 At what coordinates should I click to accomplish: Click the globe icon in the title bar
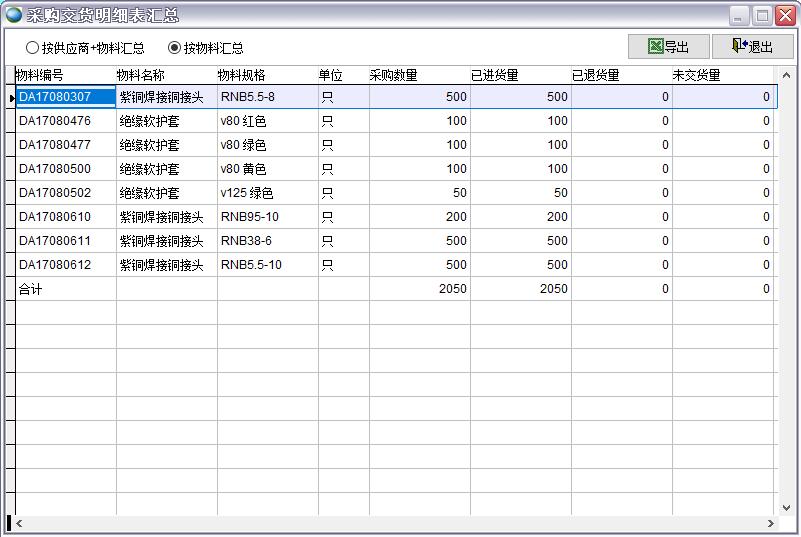coord(13,15)
